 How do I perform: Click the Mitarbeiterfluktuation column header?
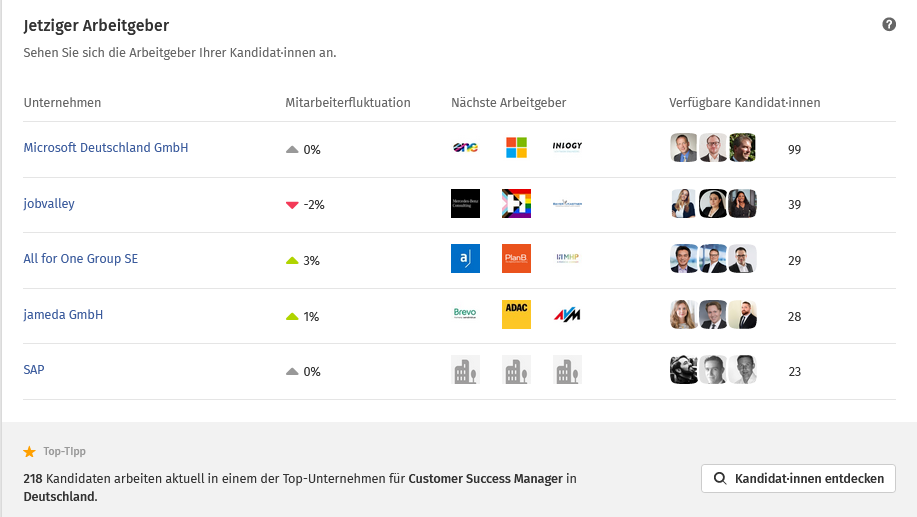coord(347,103)
